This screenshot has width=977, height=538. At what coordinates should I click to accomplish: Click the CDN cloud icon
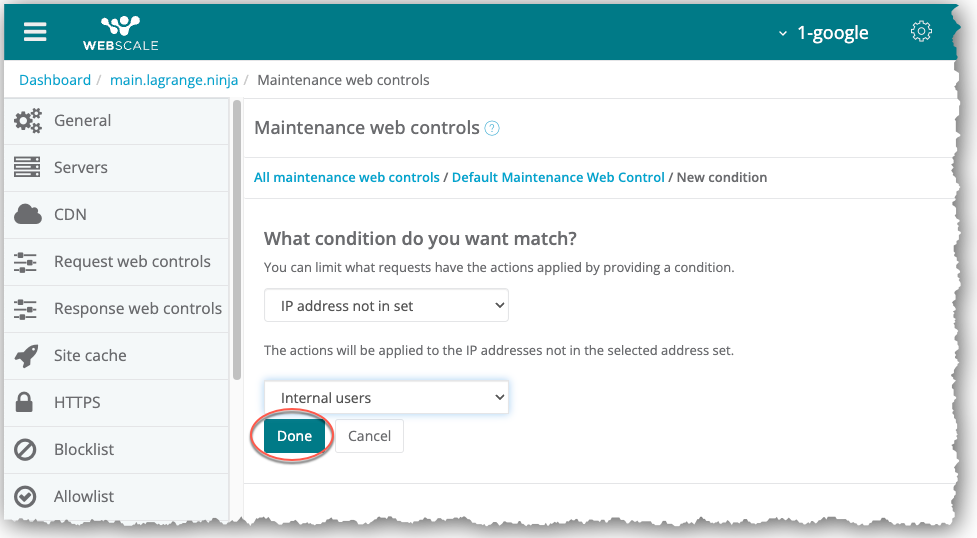(x=27, y=214)
